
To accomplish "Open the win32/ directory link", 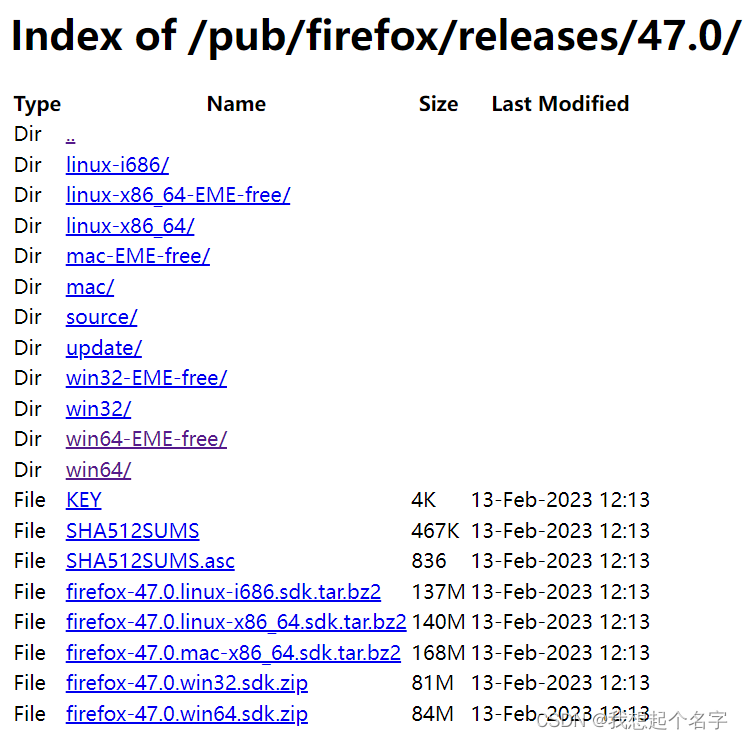I will (99, 409).
